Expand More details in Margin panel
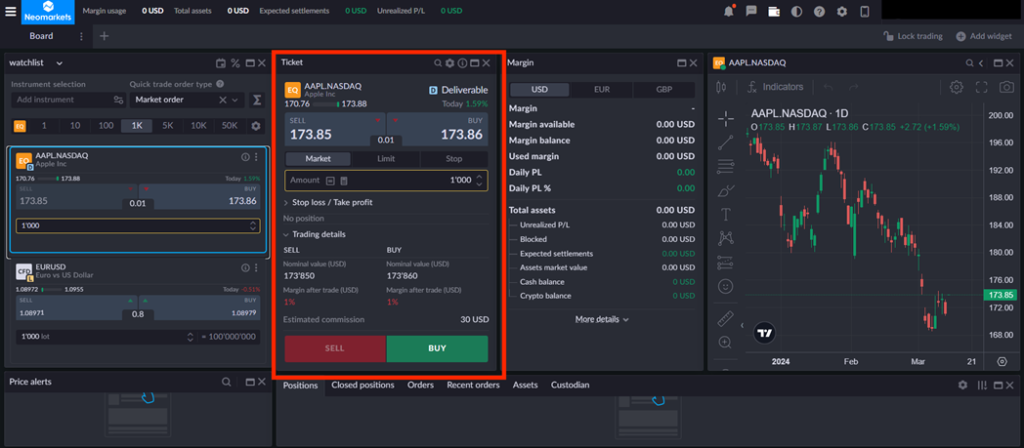This screenshot has height=448, width=1024. (602, 319)
